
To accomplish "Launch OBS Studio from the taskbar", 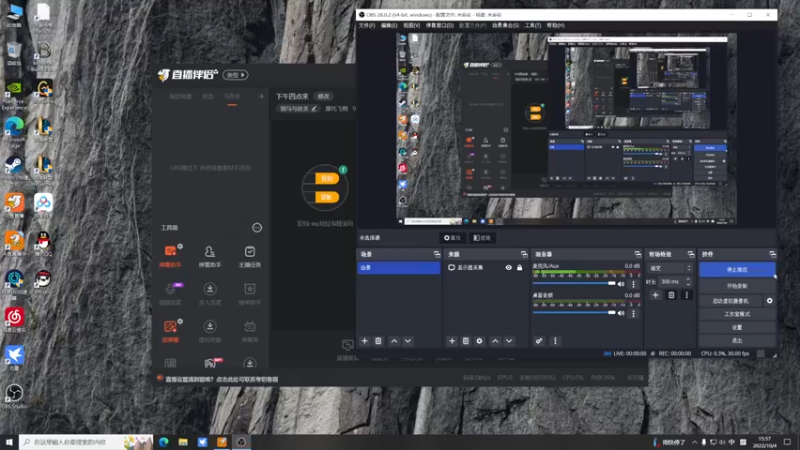I will coord(241,442).
